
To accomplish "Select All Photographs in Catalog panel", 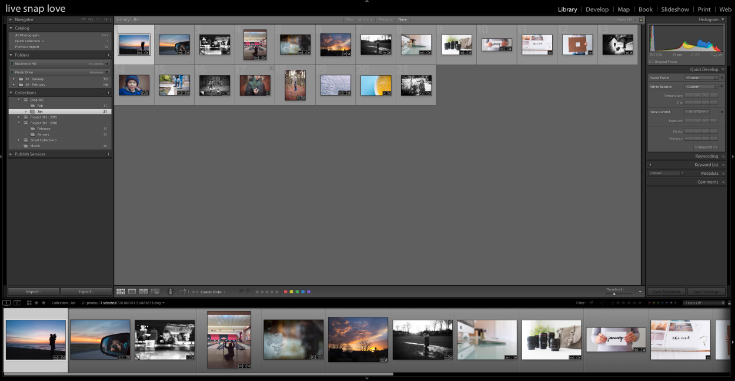I will coord(60,35).
